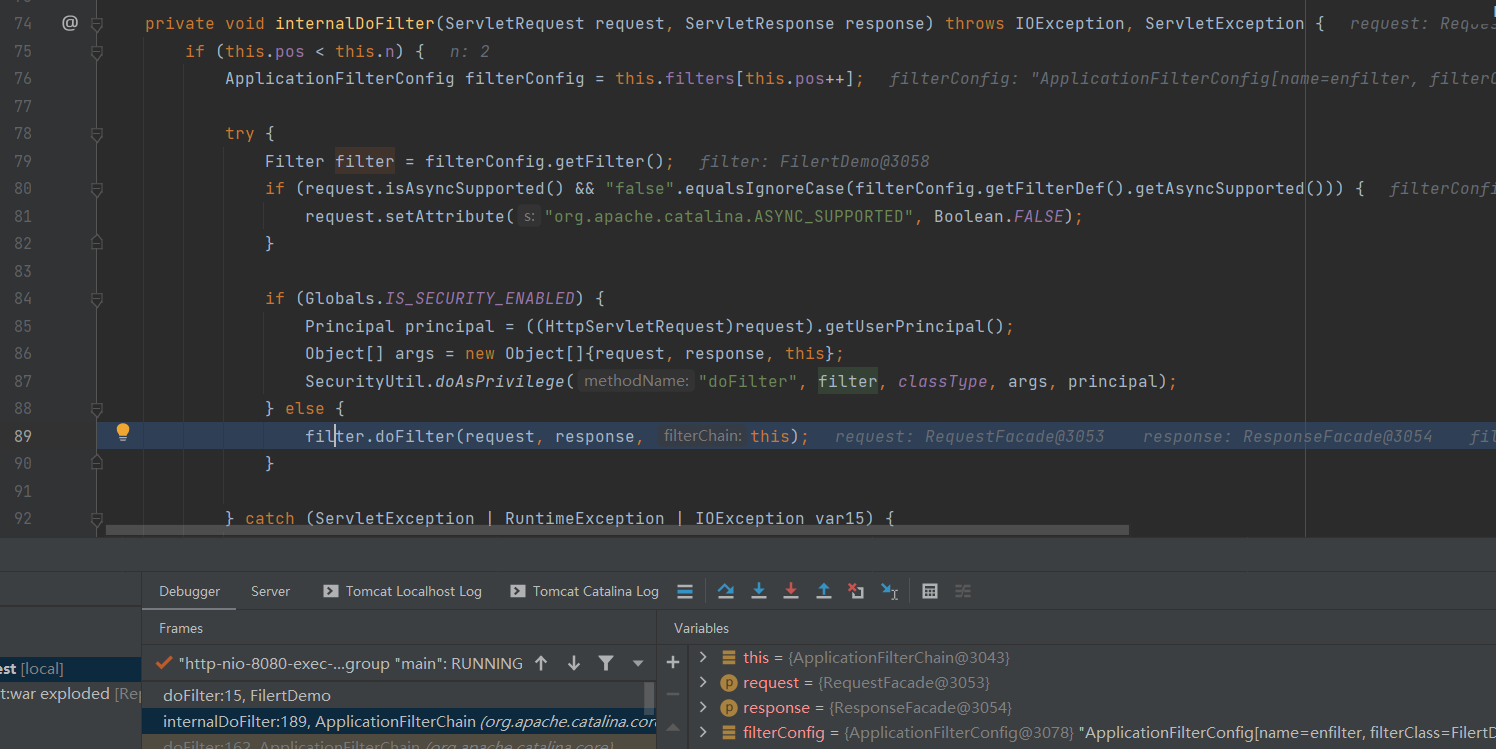Click the '{ApplicationFilterChain@3043}' value in Variables

pos(899,657)
